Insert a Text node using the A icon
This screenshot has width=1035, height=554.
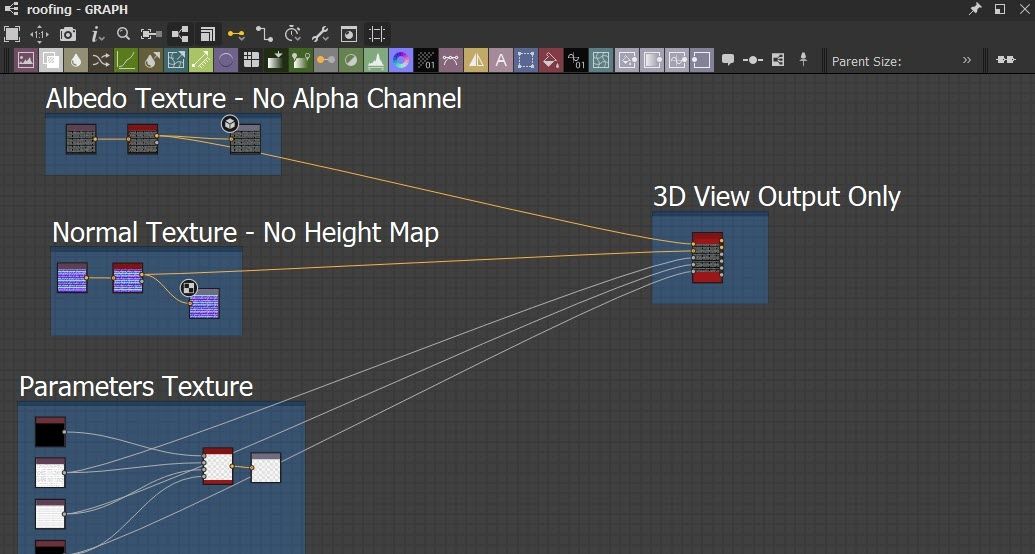point(501,60)
